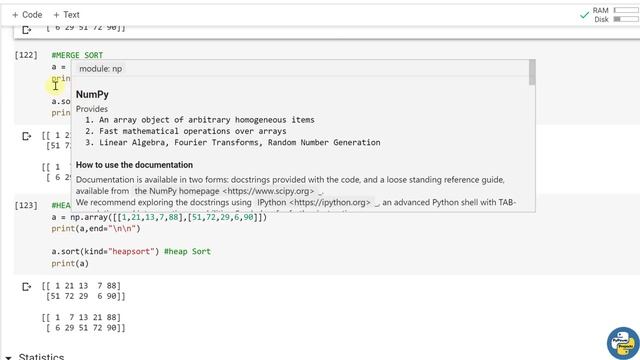Add a new Code cell
Image resolution: width=640 pixels, height=360 pixels.
27,15
